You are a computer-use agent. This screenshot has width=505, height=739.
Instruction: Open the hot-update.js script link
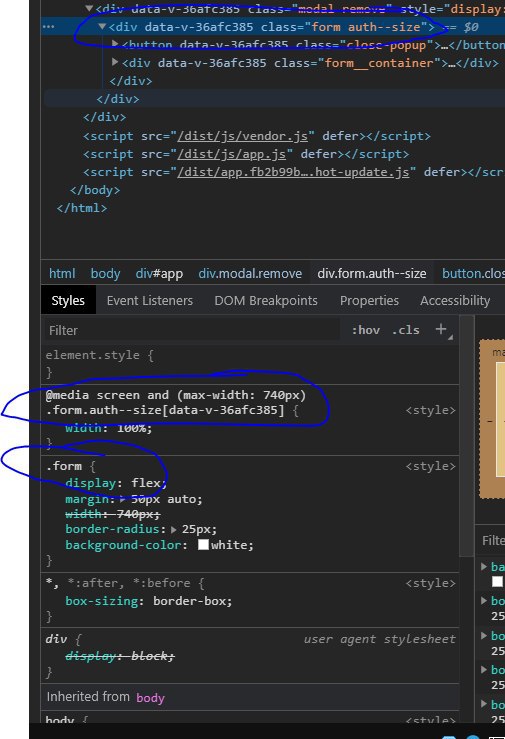pos(293,172)
